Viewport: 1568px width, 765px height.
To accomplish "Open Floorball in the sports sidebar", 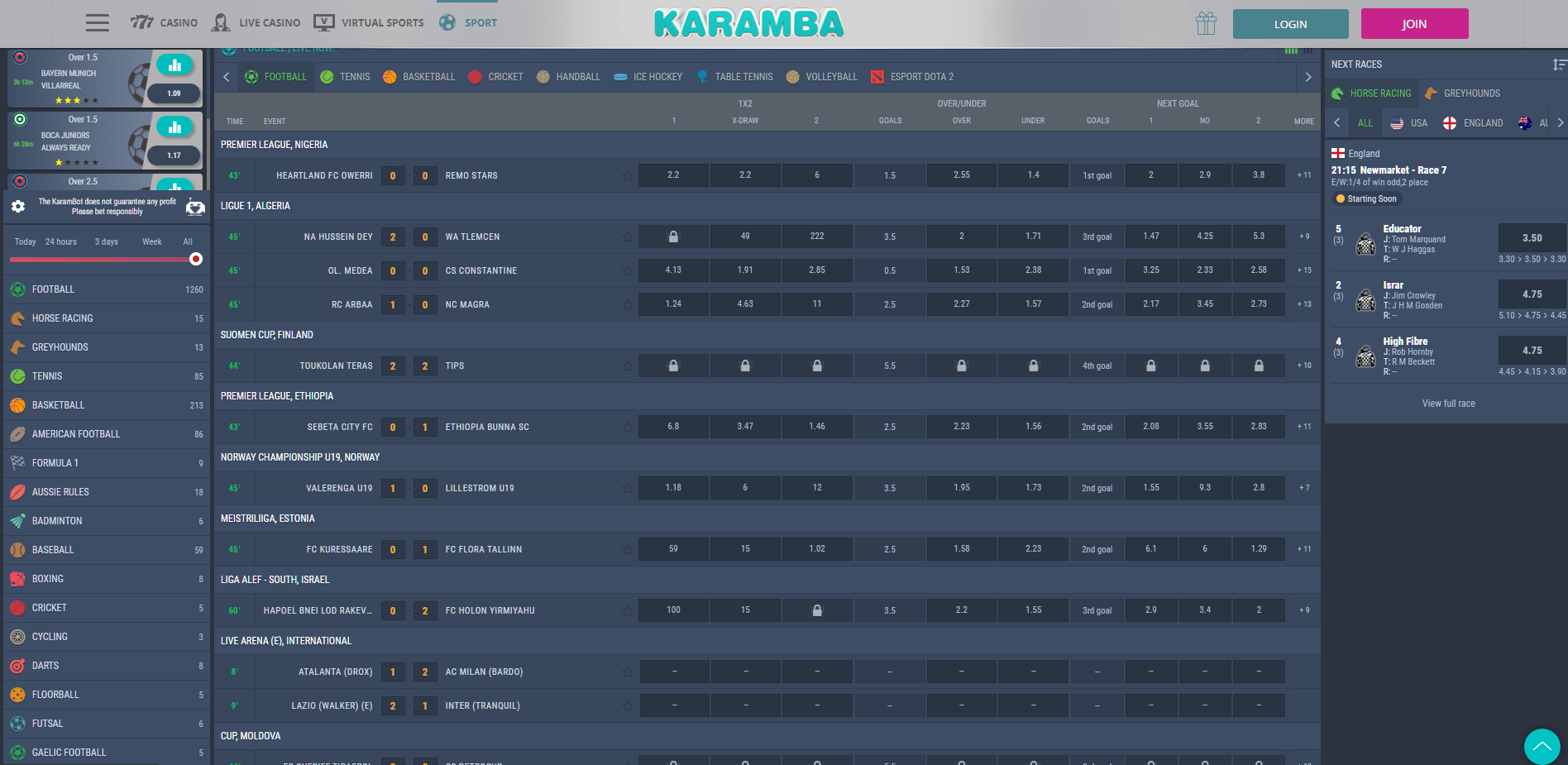I will click(107, 695).
